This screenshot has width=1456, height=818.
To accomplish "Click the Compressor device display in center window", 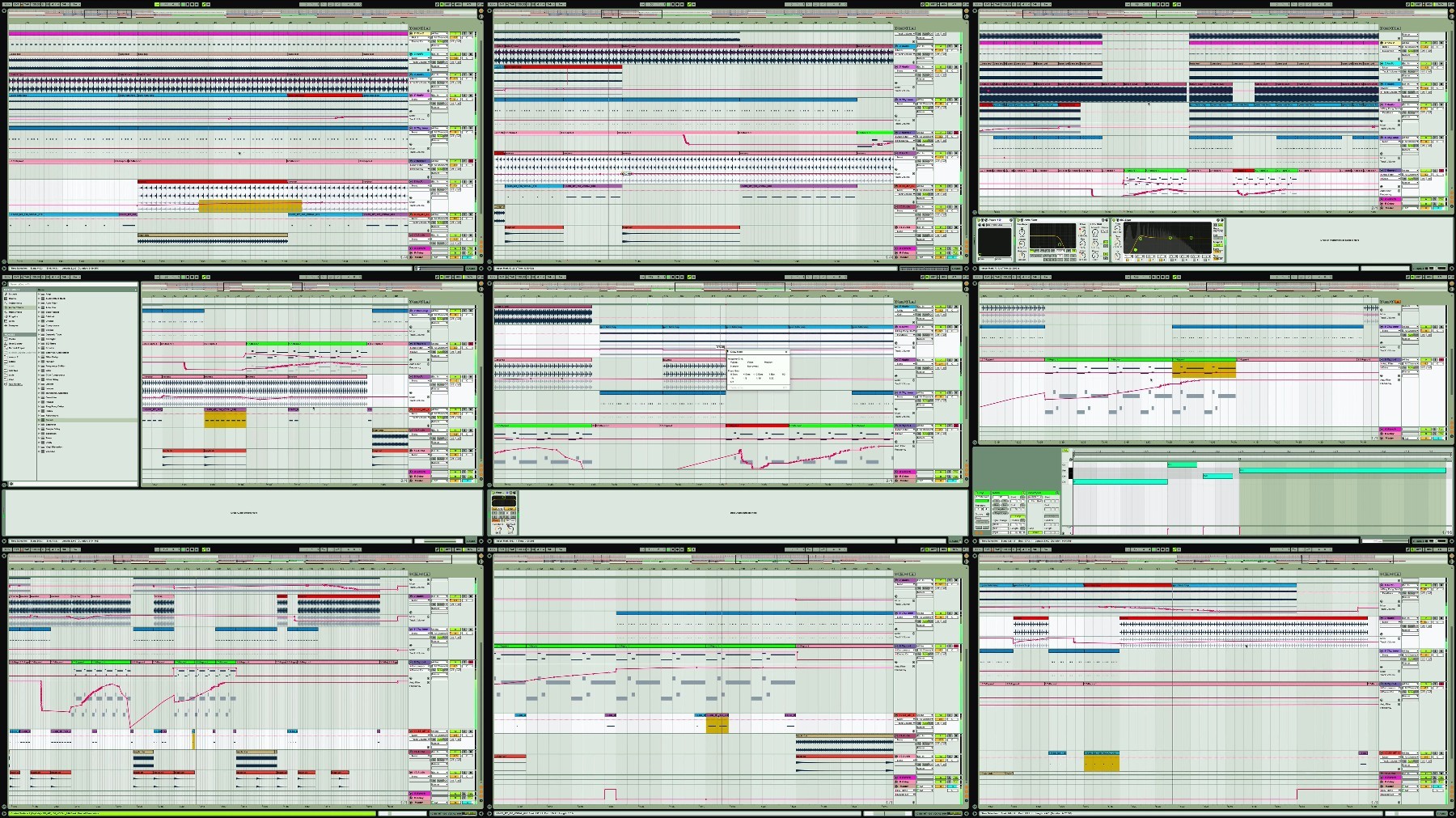I will coord(504,501).
